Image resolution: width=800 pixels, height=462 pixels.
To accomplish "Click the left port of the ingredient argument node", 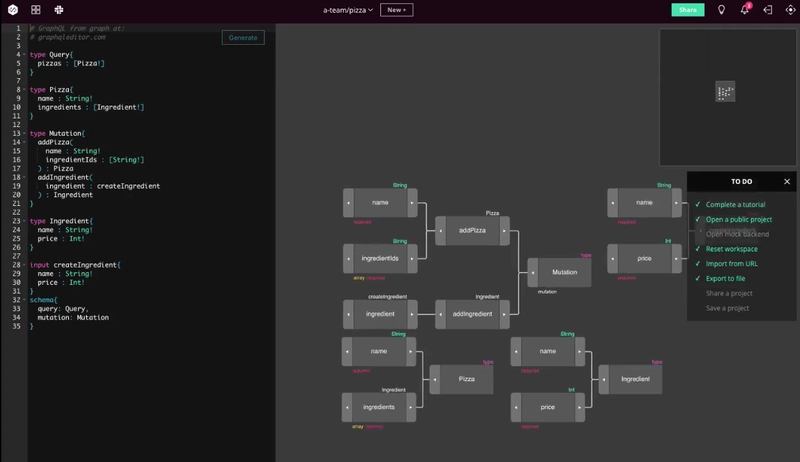I will (x=348, y=314).
